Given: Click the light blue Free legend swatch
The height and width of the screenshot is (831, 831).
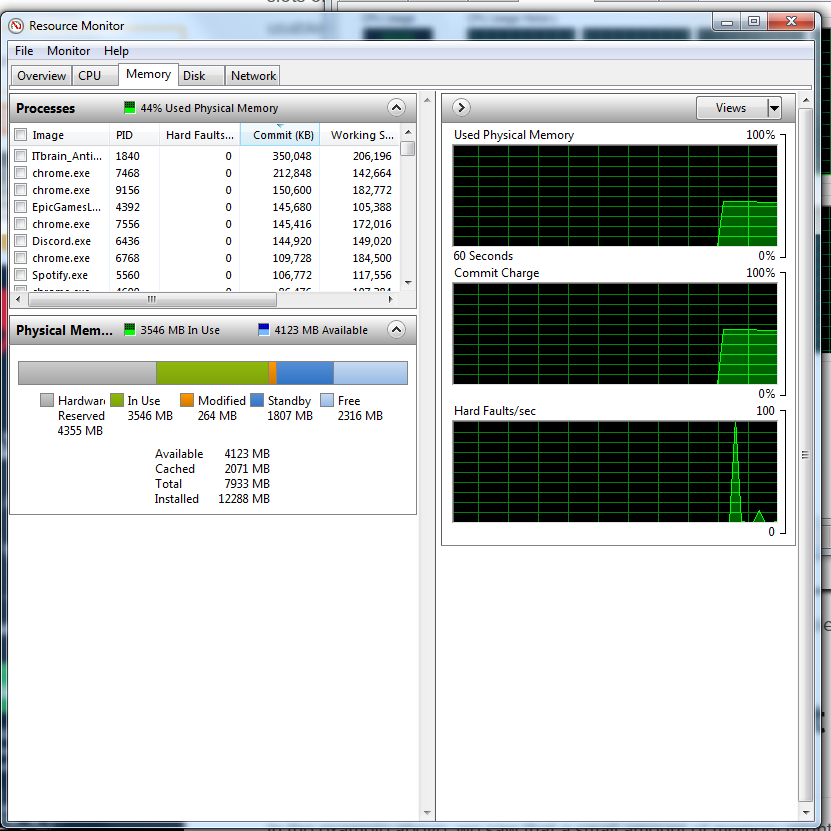Looking at the screenshot, I should (327, 400).
